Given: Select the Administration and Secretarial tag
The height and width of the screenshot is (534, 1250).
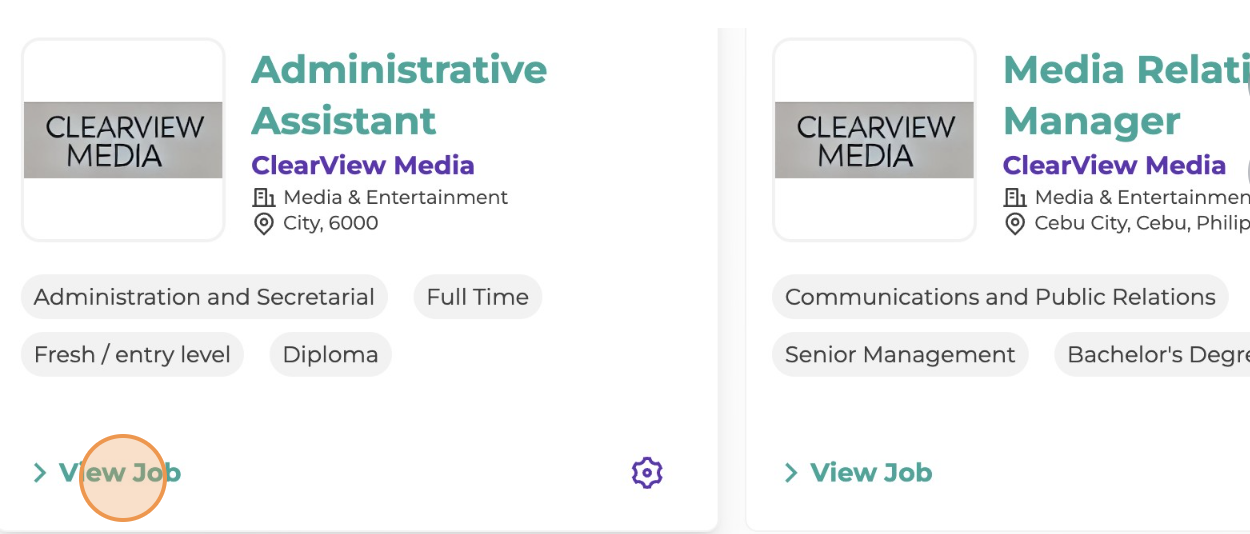Looking at the screenshot, I should click(x=204, y=297).
